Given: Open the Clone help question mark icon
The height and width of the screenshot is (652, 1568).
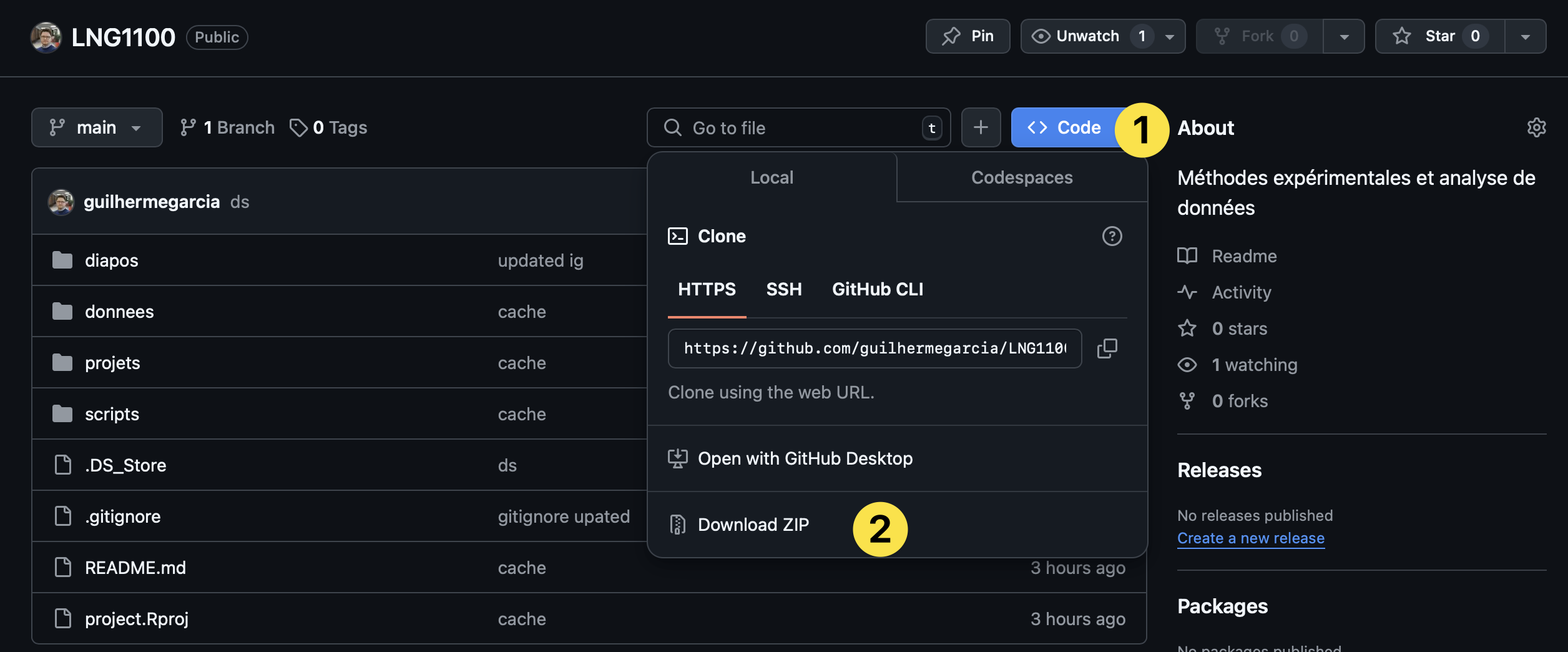Looking at the screenshot, I should point(1112,236).
